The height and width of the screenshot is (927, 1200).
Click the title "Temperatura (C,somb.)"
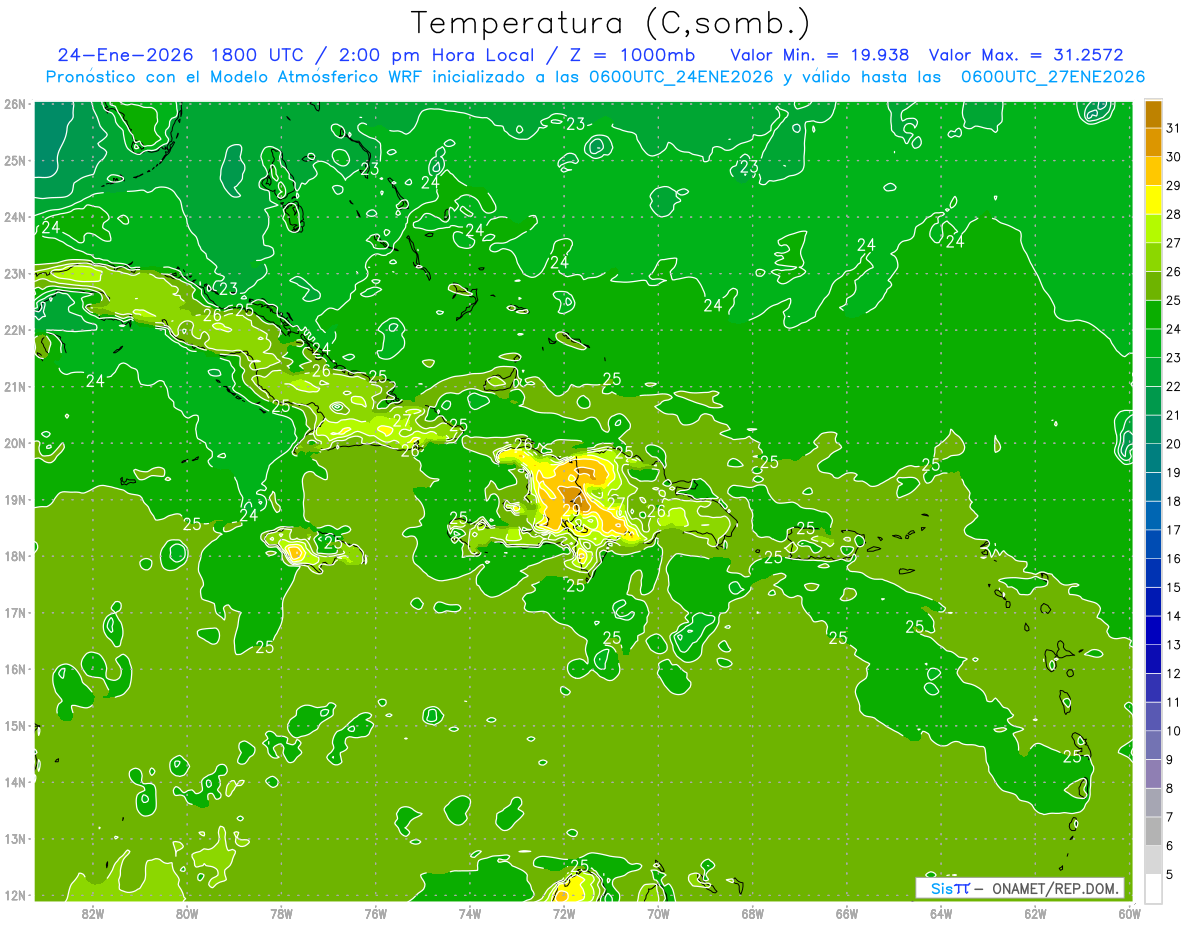[x=611, y=23]
